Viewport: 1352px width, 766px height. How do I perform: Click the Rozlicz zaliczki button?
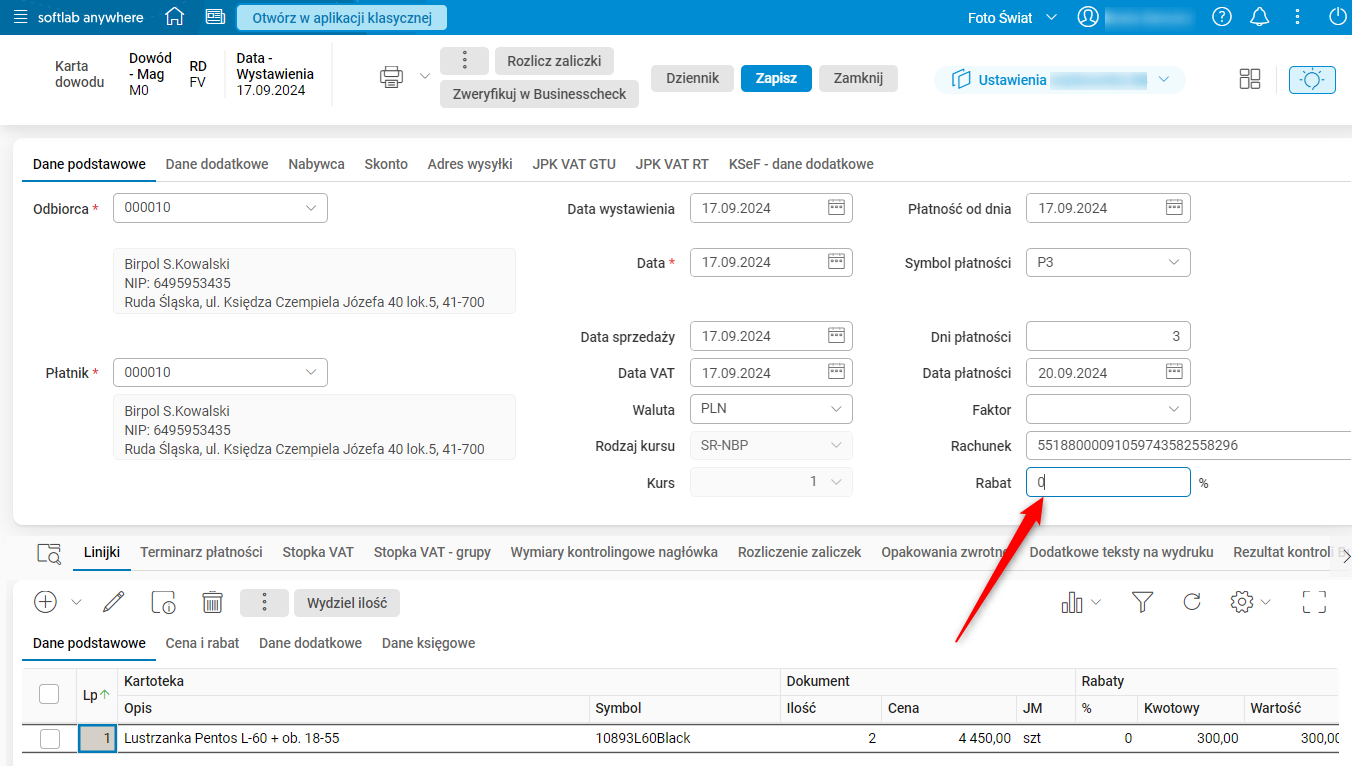pyautogui.click(x=554, y=60)
